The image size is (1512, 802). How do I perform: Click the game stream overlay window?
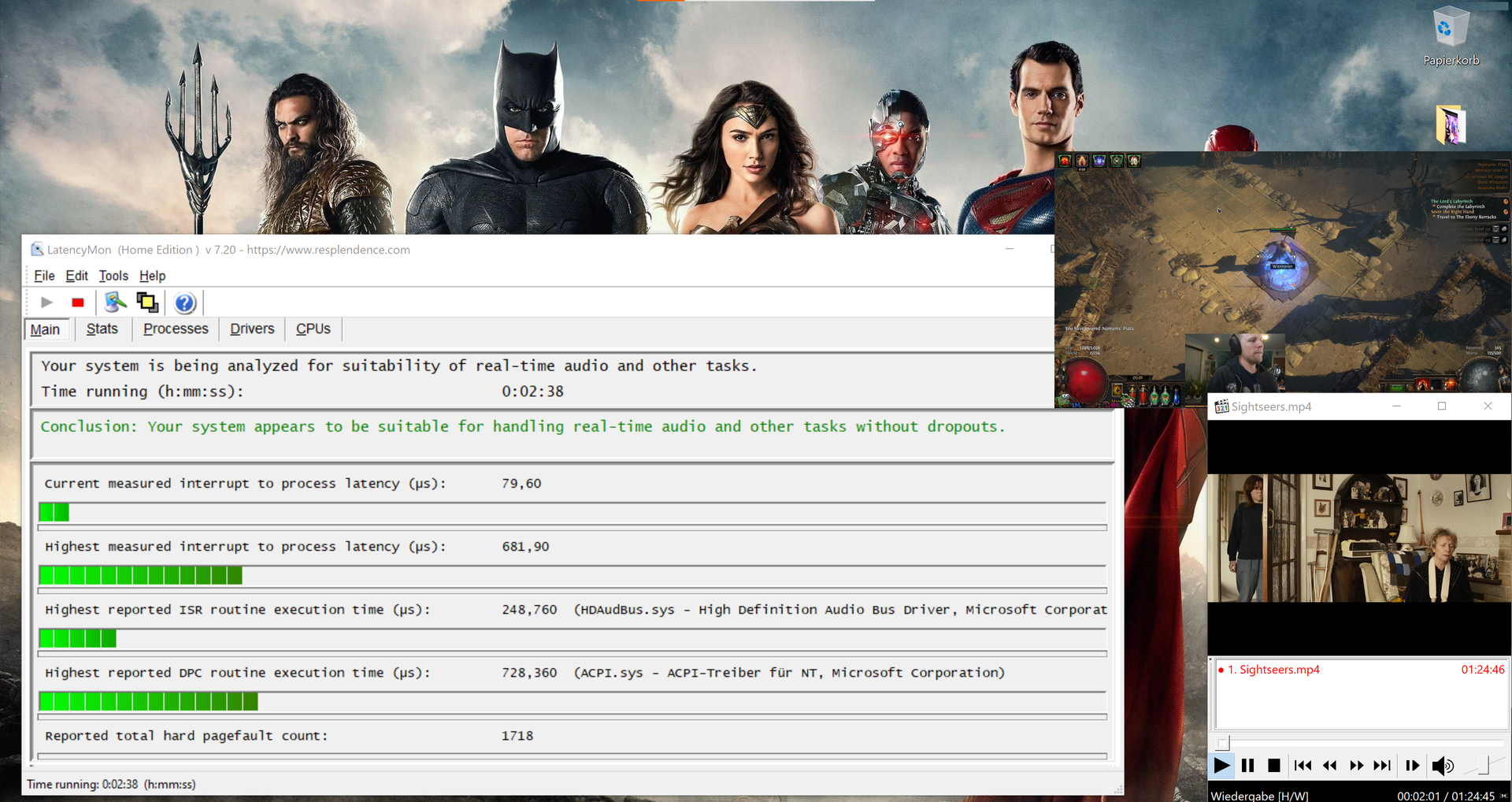tap(1282, 280)
